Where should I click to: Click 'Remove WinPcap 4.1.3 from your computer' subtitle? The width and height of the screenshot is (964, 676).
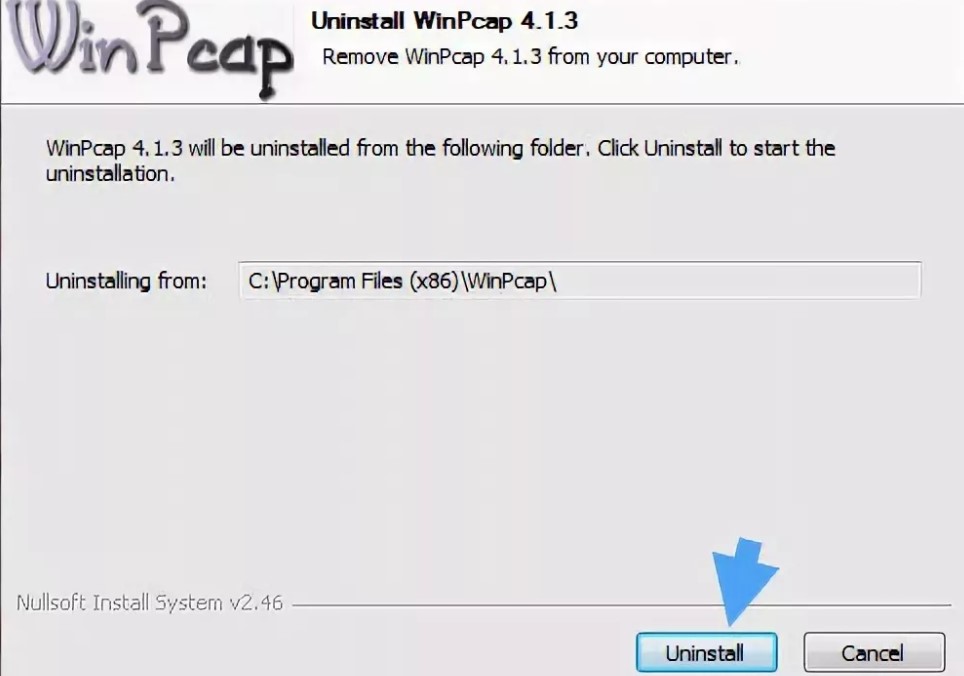tap(531, 57)
